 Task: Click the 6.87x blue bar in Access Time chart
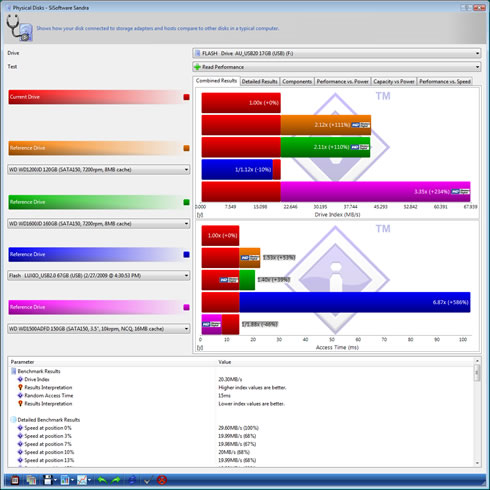coord(355,302)
